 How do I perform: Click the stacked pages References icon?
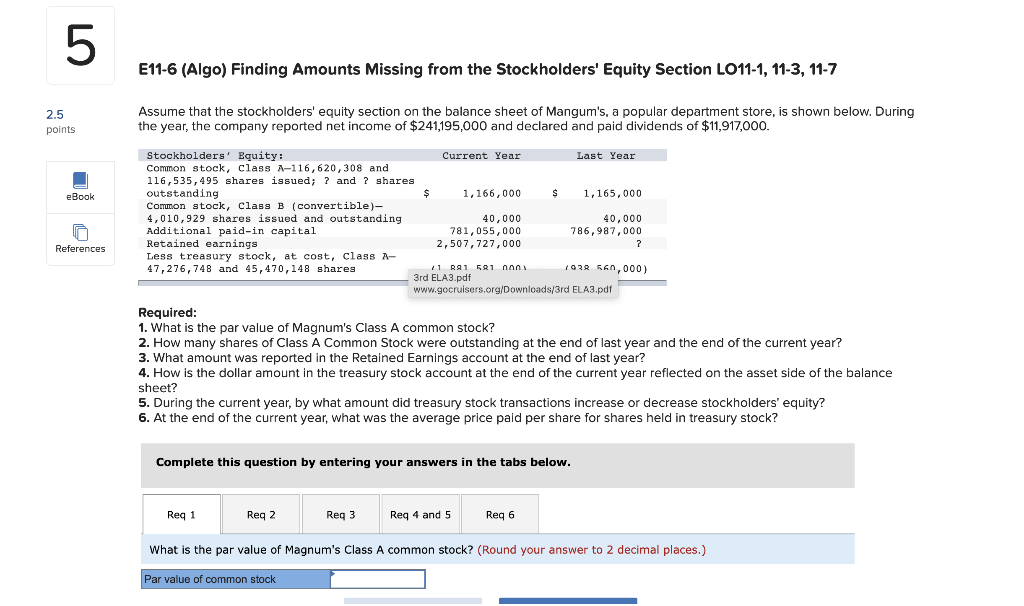click(80, 232)
